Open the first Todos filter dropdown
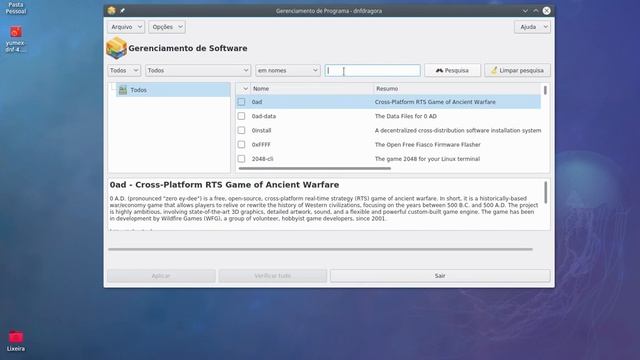 click(x=124, y=70)
